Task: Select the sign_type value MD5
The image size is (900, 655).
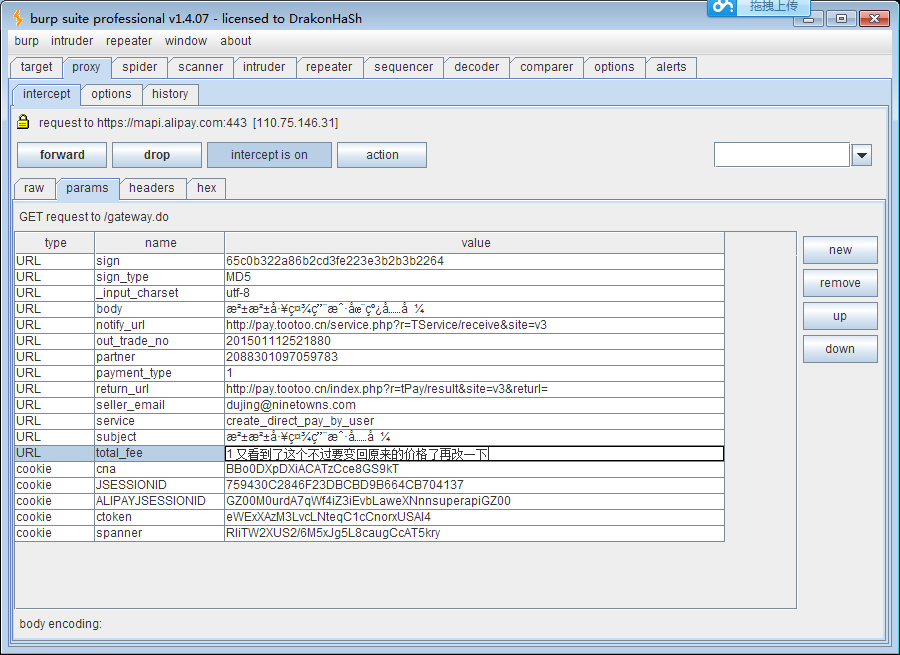Action: [x=474, y=277]
